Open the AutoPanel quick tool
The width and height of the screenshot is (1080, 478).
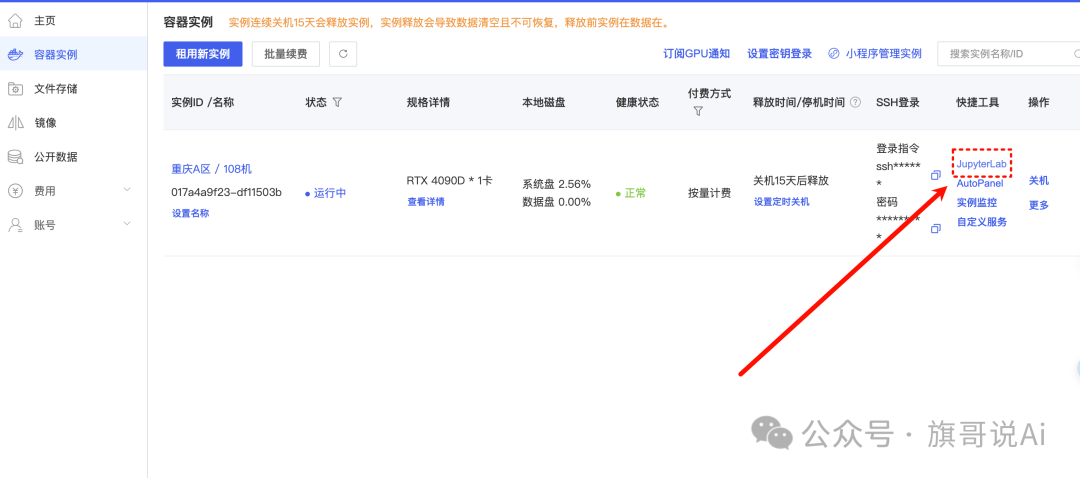point(979,183)
